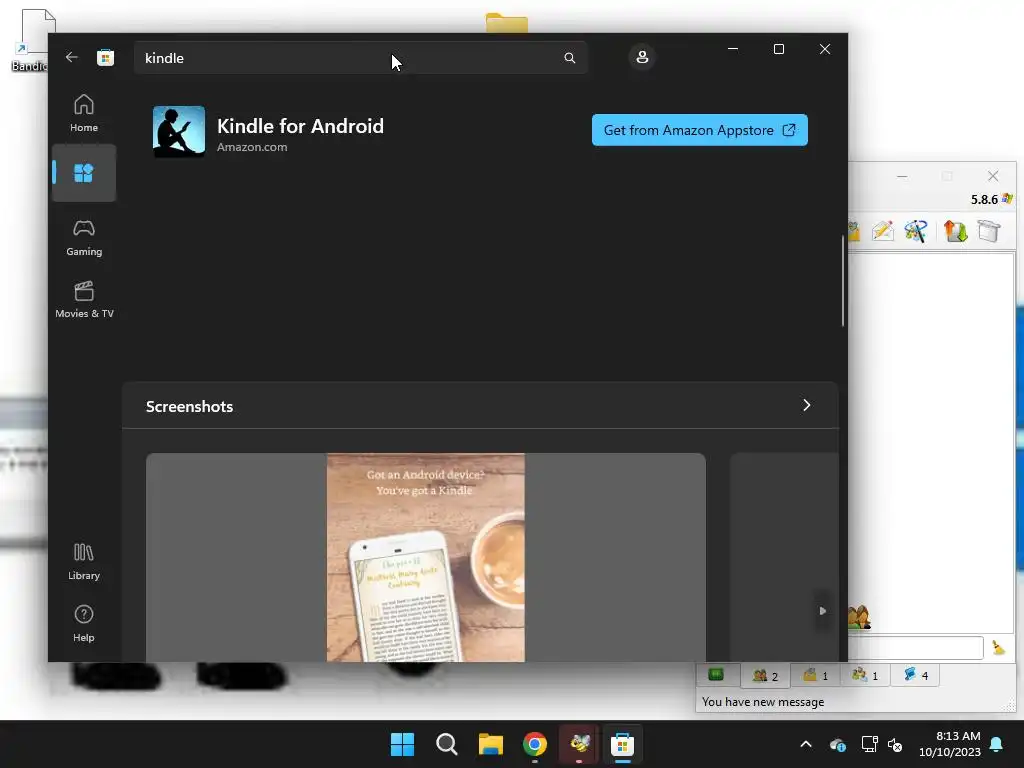Screen dimensions: 1024x768
Task: Click the search magnifier in the Store search box
Action: (x=569, y=58)
